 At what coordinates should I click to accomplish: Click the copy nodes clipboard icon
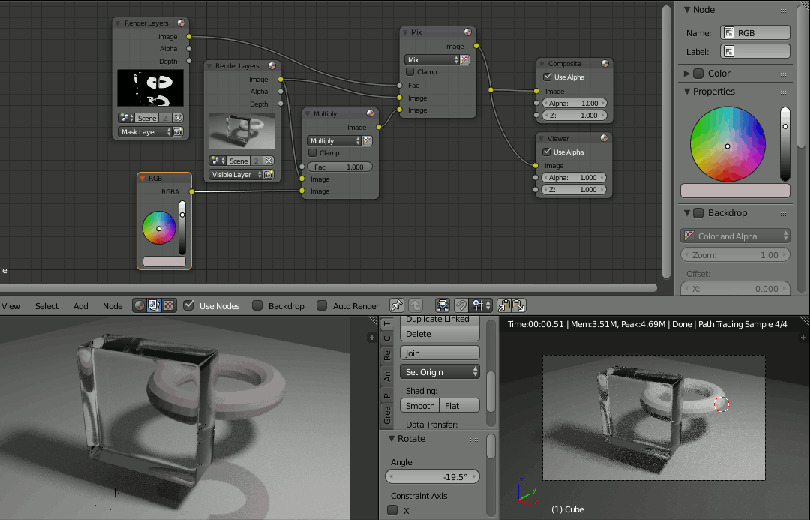[505, 305]
